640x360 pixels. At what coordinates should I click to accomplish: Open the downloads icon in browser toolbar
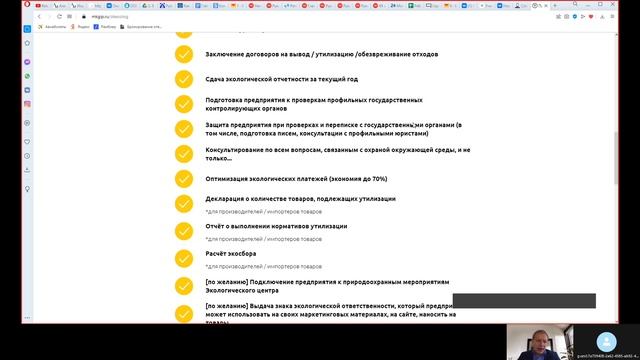click(602, 17)
